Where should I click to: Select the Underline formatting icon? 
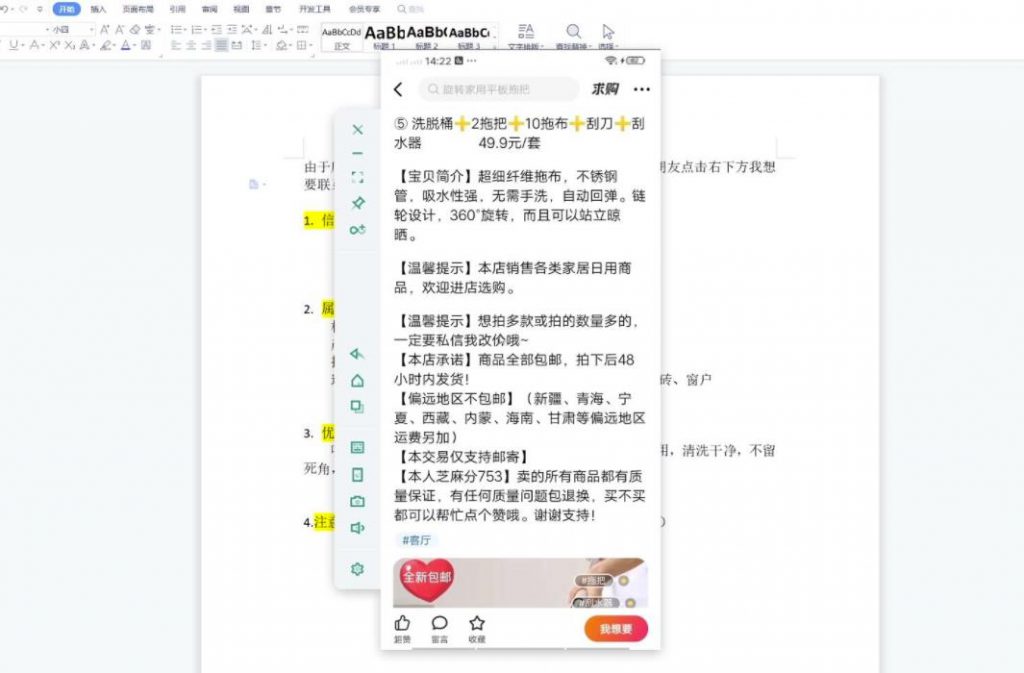pos(12,44)
